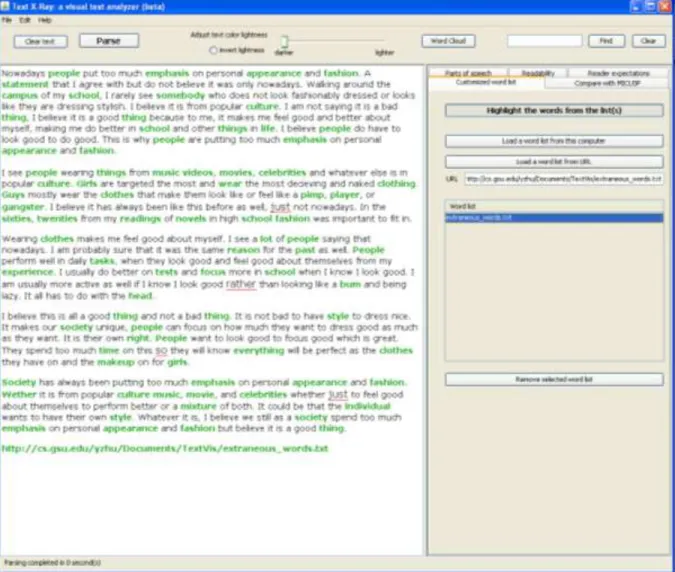Open the File menu
Viewport: 675px width, 572px height.
pos(6,20)
